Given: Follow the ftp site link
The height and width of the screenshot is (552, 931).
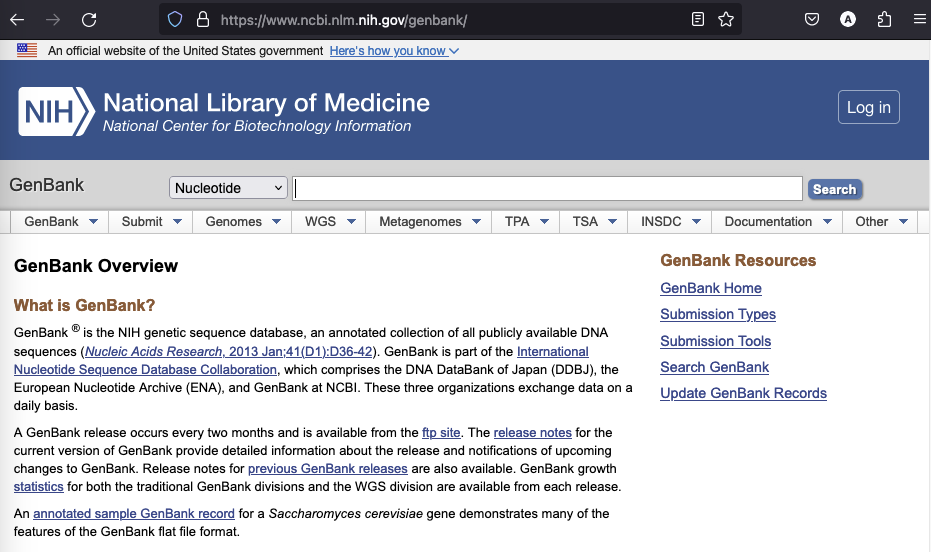Looking at the screenshot, I should coord(441,433).
